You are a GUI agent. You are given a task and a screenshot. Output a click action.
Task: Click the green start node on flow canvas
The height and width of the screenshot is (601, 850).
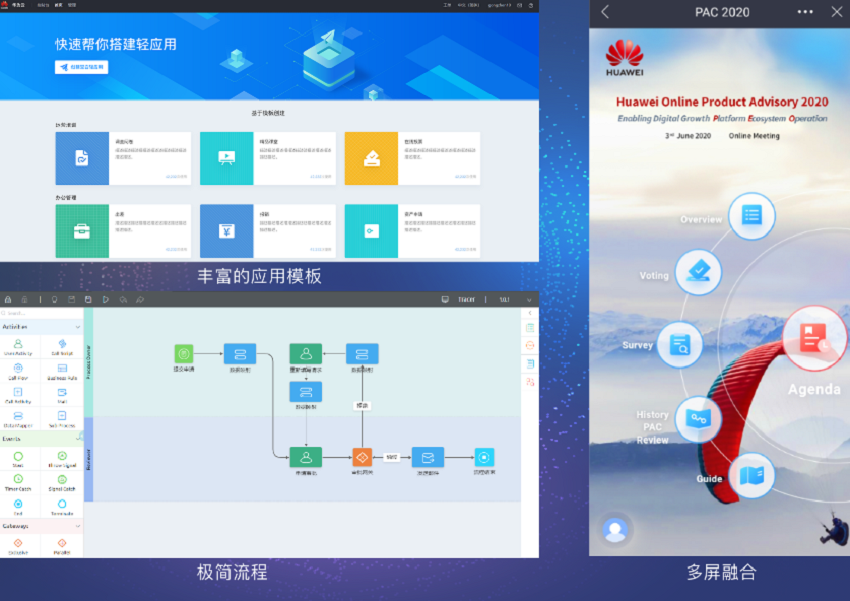tap(184, 354)
